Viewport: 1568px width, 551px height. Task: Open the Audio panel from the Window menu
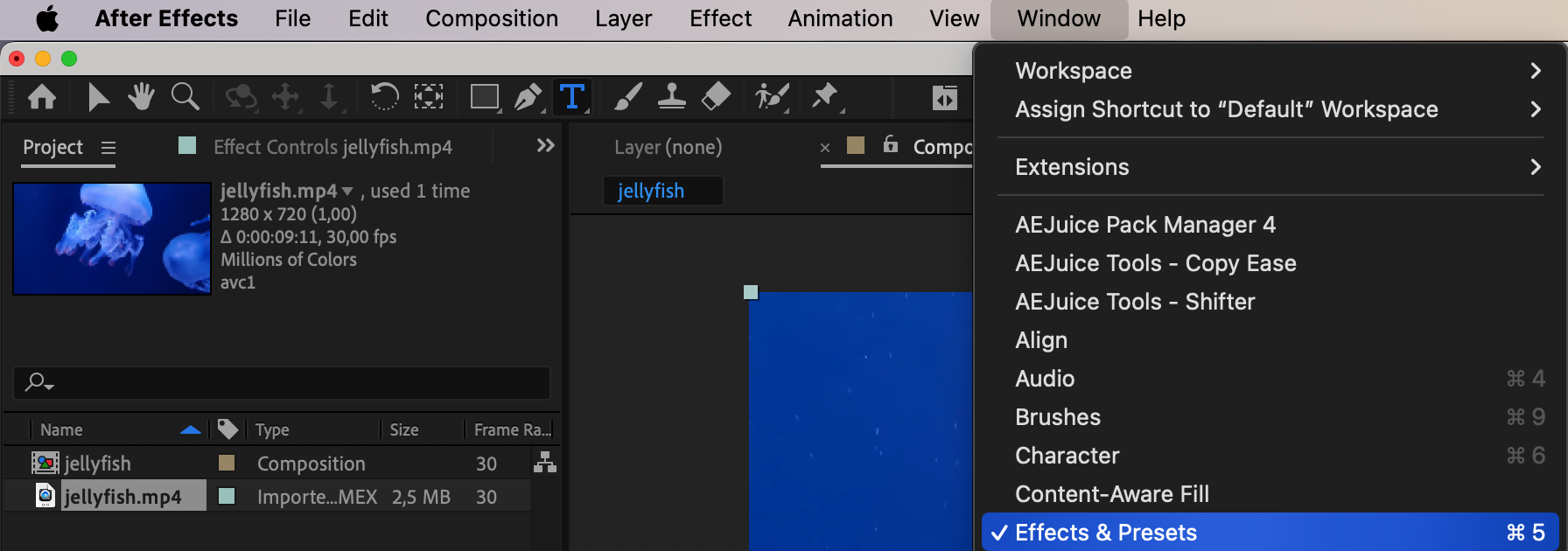[x=1270, y=379]
